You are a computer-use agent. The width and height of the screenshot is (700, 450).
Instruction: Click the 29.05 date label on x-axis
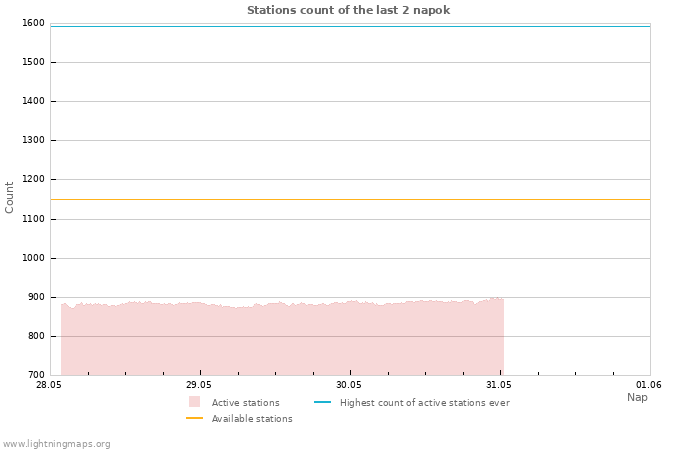pyautogui.click(x=199, y=384)
